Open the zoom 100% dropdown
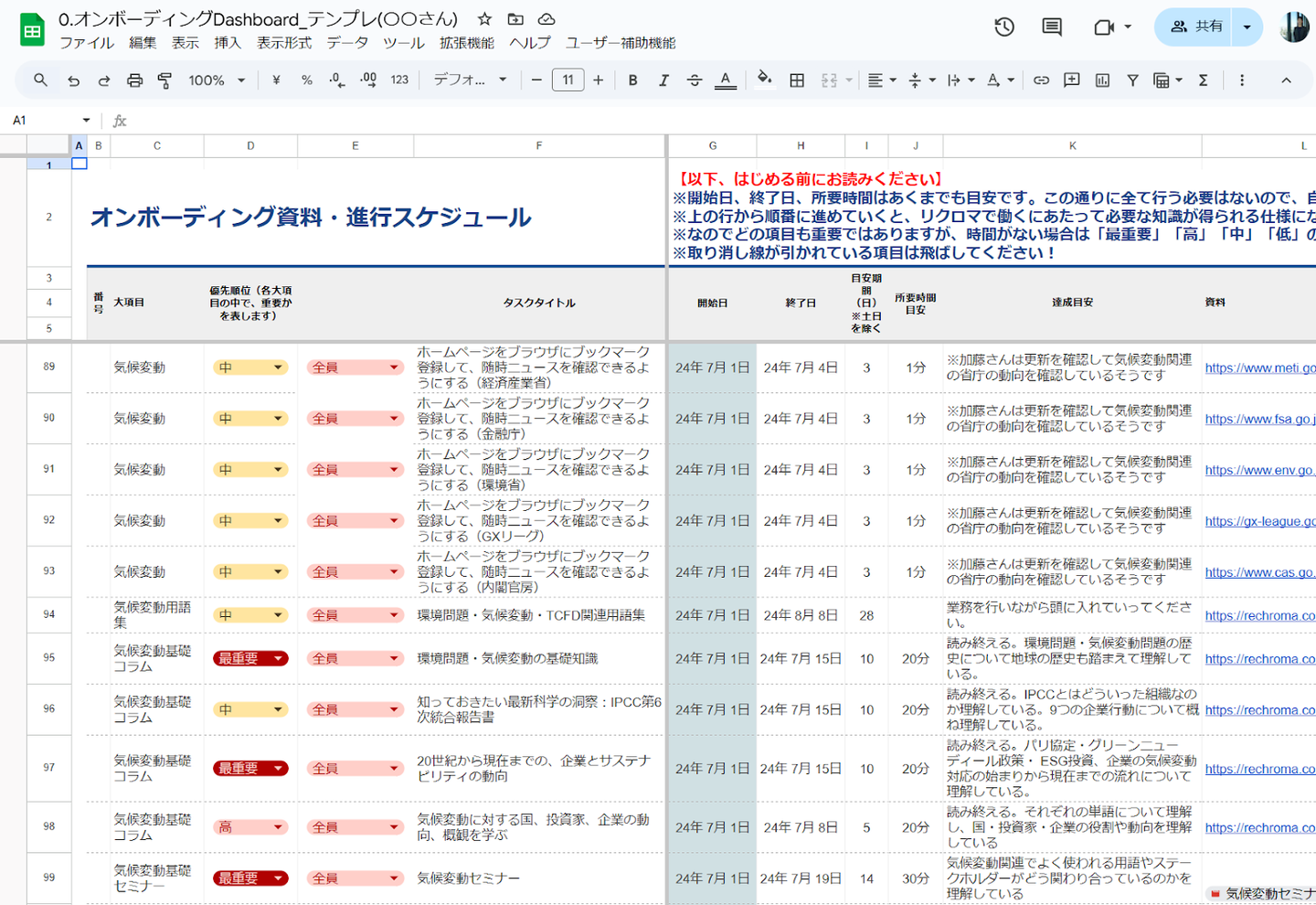1316x905 pixels. [217, 80]
